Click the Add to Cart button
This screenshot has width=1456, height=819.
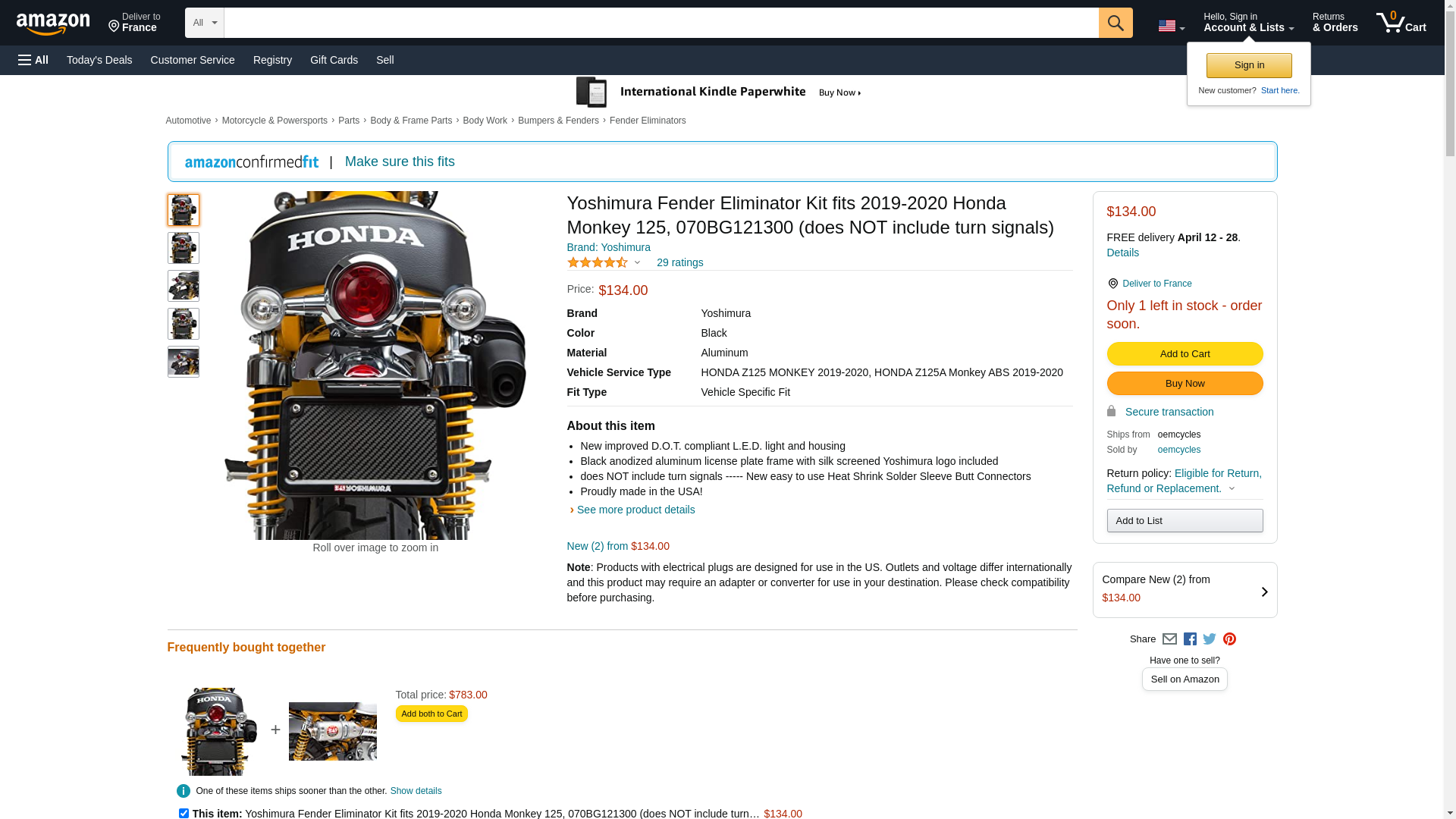tap(1185, 354)
